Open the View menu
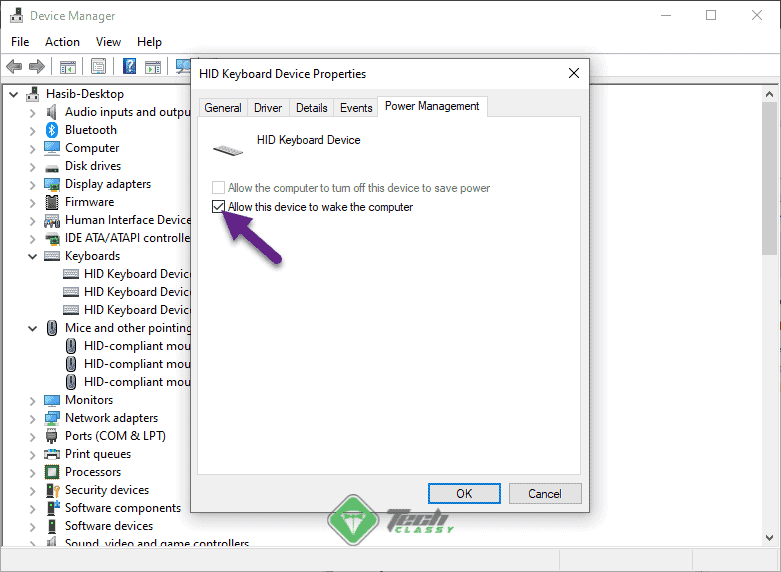 [x=108, y=42]
